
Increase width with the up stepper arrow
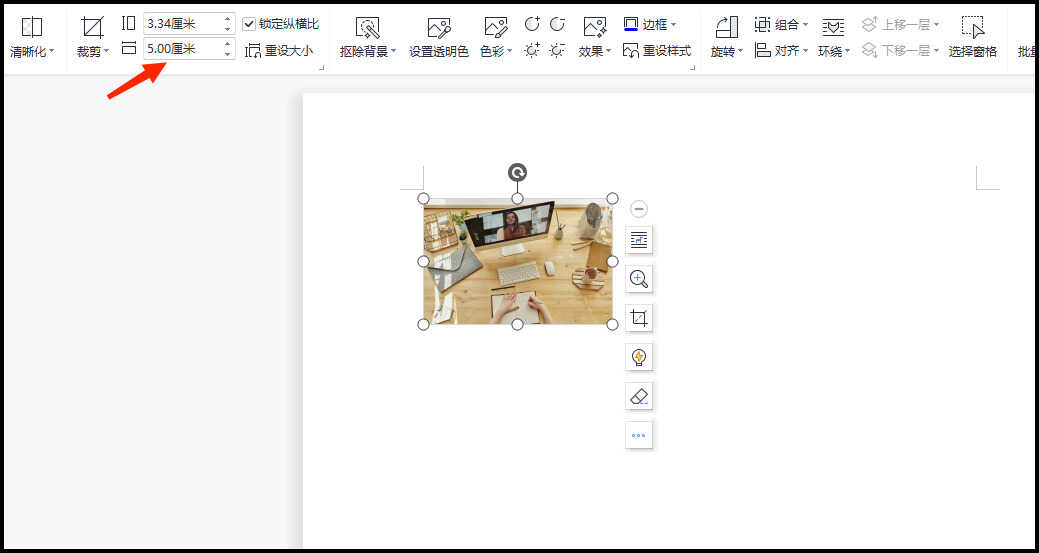pyautogui.click(x=228, y=44)
